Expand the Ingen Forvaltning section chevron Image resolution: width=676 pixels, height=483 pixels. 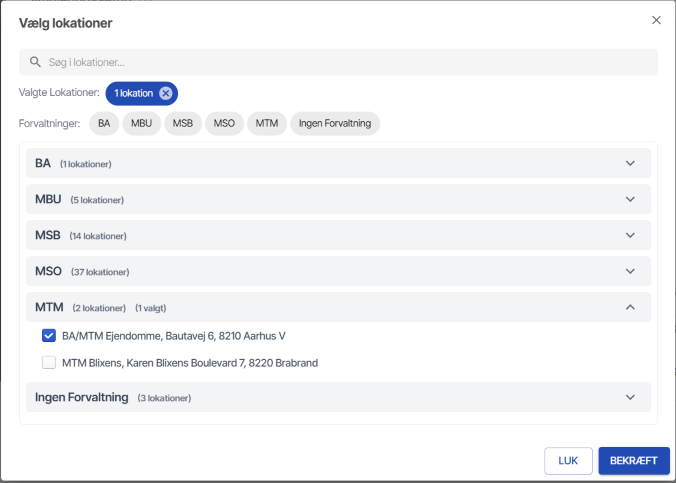tap(630, 397)
